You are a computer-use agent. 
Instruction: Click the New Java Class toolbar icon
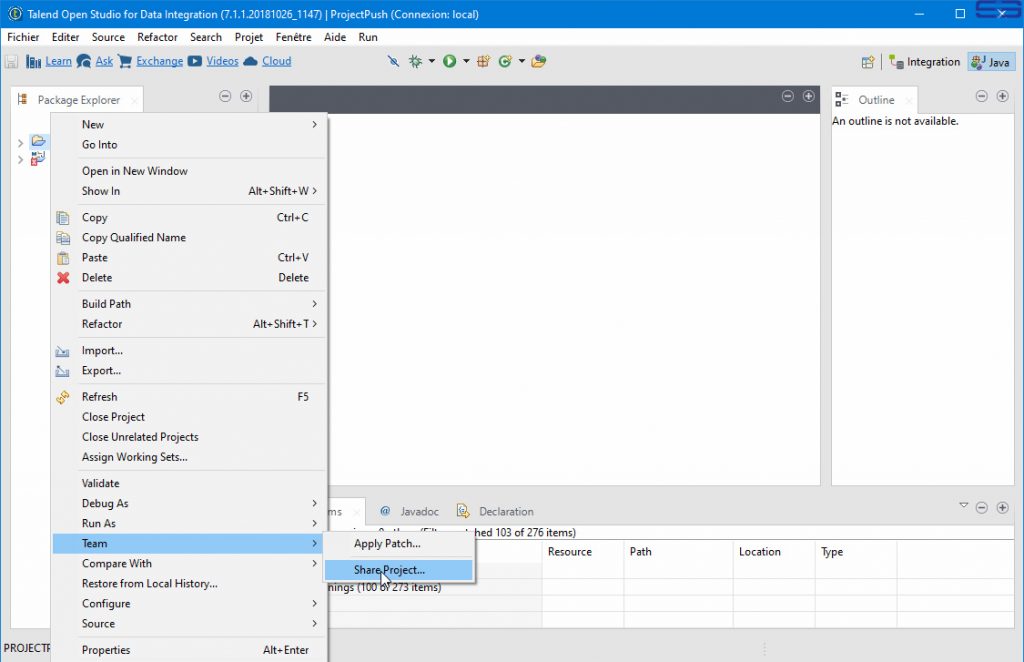505,61
